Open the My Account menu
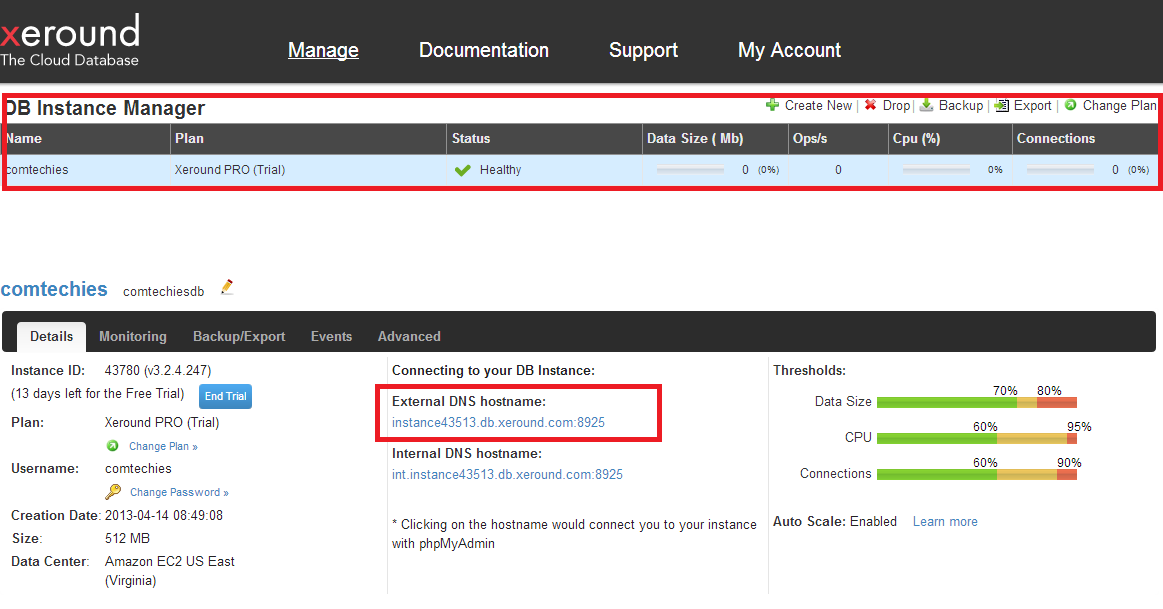The height and width of the screenshot is (609, 1163). (x=789, y=50)
